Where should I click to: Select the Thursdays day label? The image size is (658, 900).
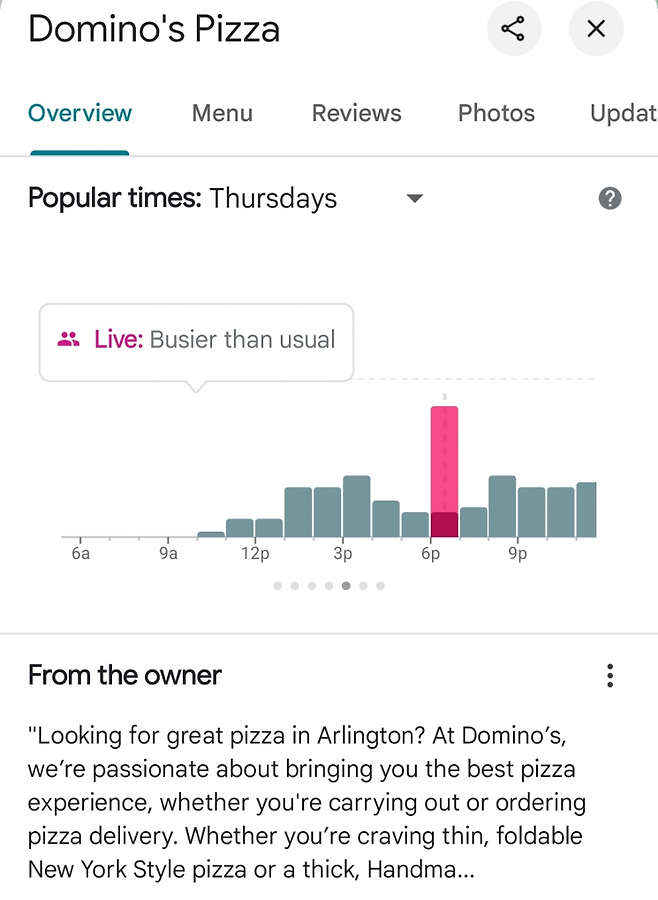pyautogui.click(x=273, y=198)
